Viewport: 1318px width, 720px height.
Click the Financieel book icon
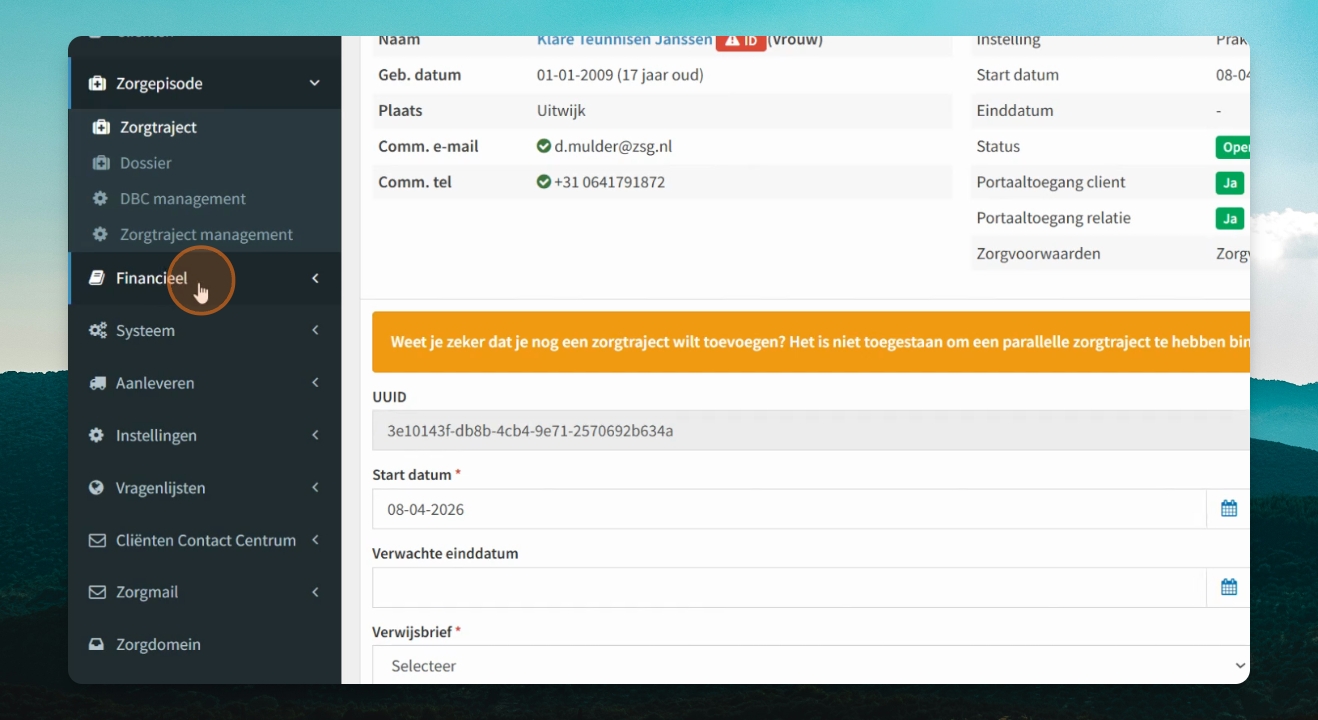pyautogui.click(x=97, y=278)
